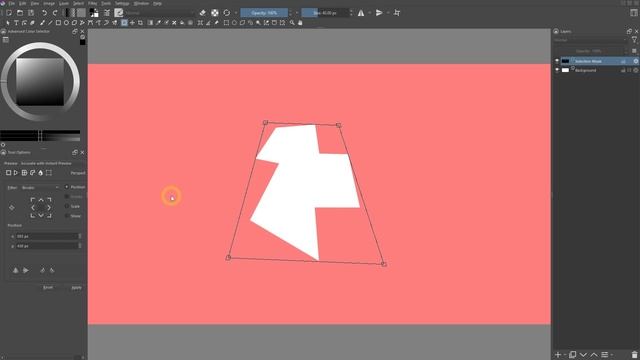
Task: Pick a color in the selector square
Action: [40, 82]
